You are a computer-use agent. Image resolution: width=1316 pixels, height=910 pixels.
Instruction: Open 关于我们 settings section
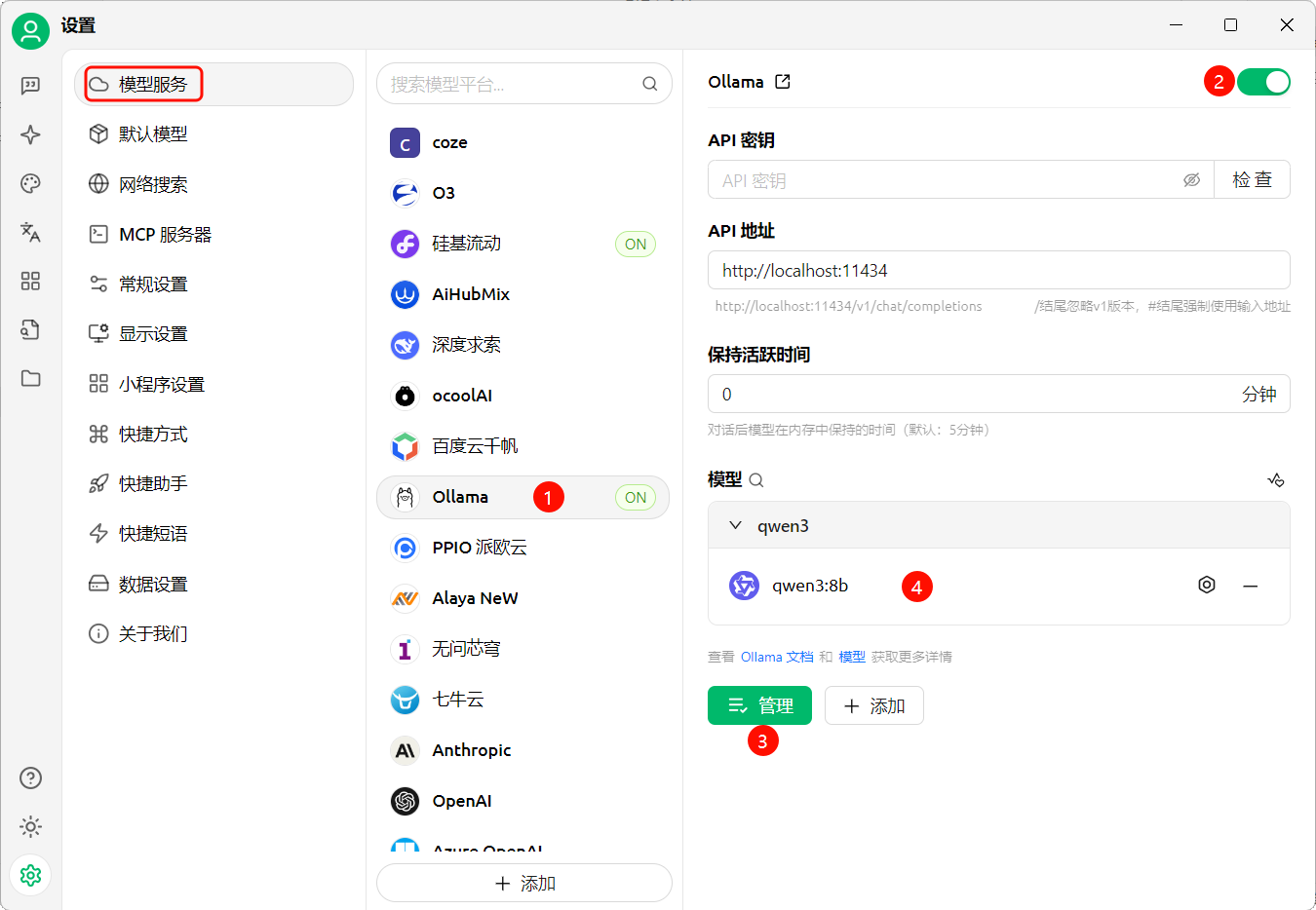tap(213, 633)
